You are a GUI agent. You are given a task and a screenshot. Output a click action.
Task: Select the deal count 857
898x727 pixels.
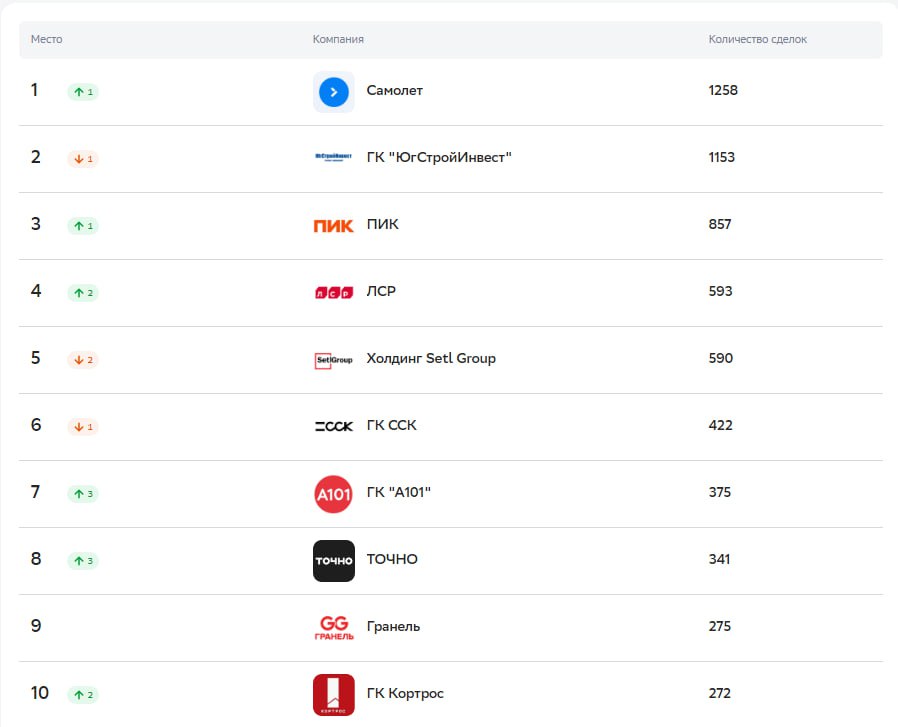[x=720, y=224]
